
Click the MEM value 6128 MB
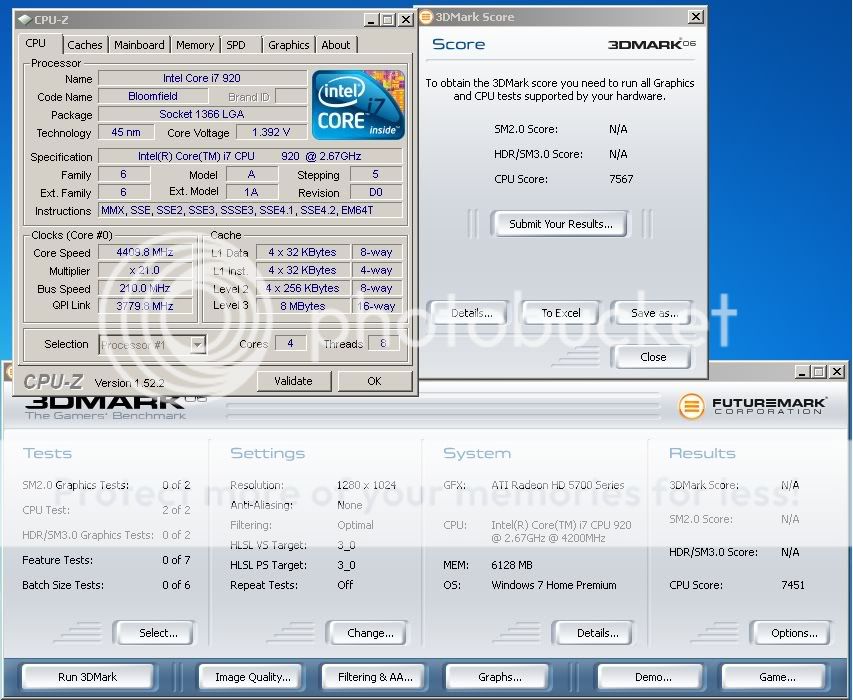pyautogui.click(x=511, y=565)
